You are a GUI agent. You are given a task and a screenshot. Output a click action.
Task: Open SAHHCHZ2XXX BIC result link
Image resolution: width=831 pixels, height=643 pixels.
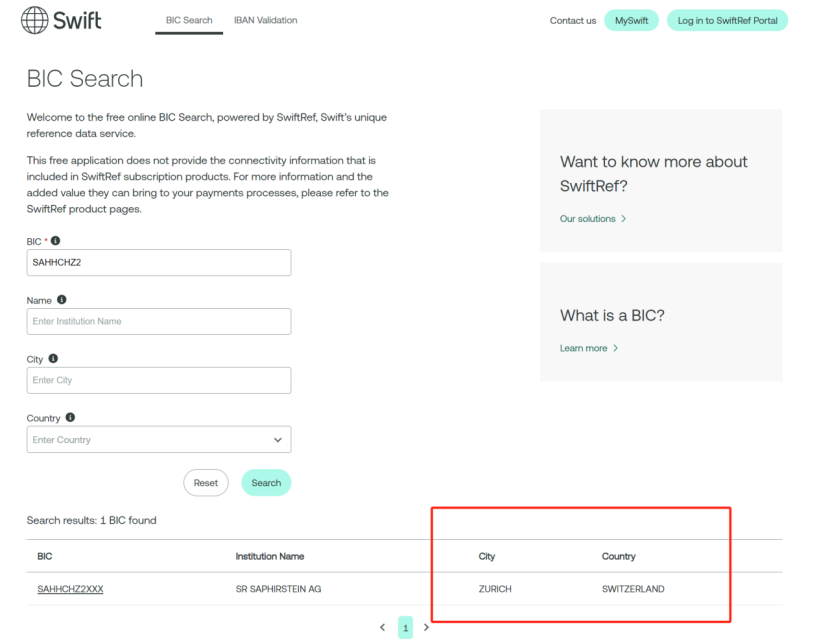[70, 589]
